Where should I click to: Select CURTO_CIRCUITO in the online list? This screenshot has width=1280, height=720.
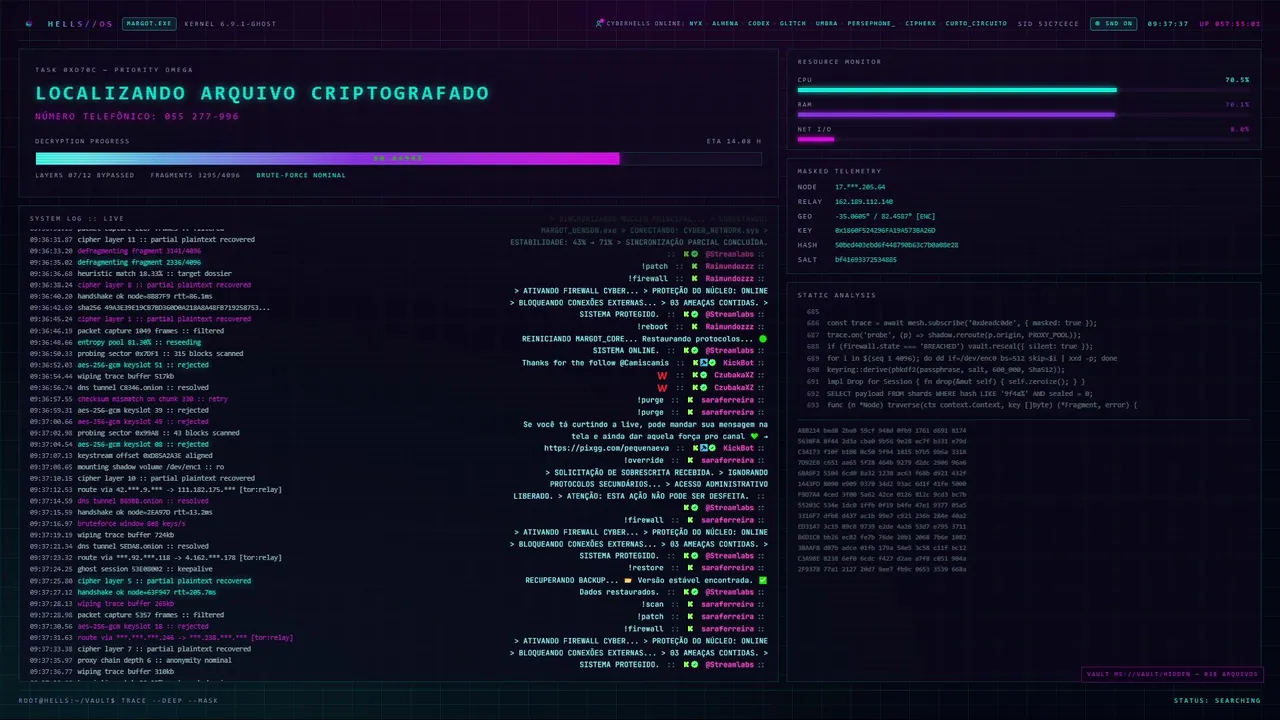(x=976, y=23)
